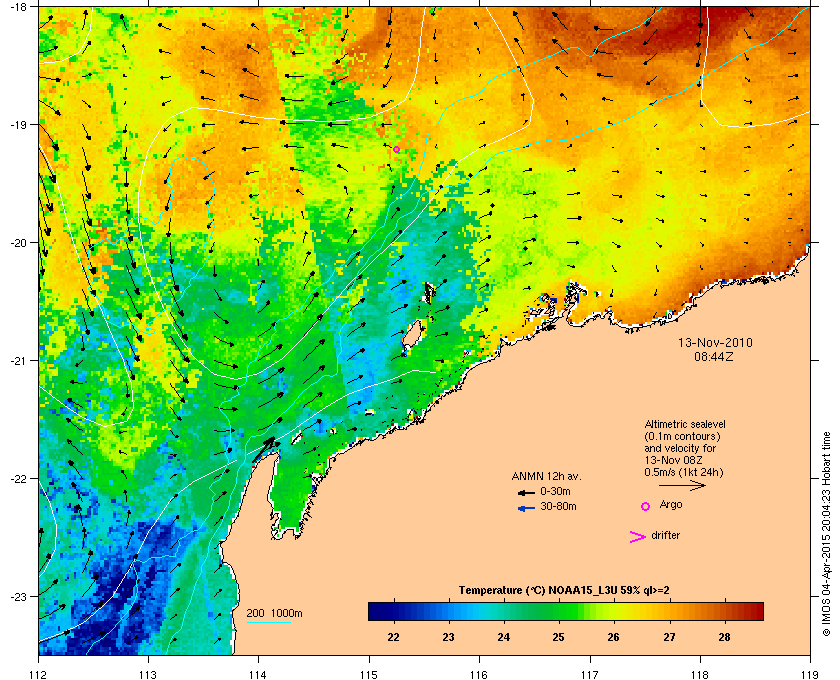Click the '0-30m' legend label
Image resolution: width=840 pixels, height=680 pixels.
[555, 491]
